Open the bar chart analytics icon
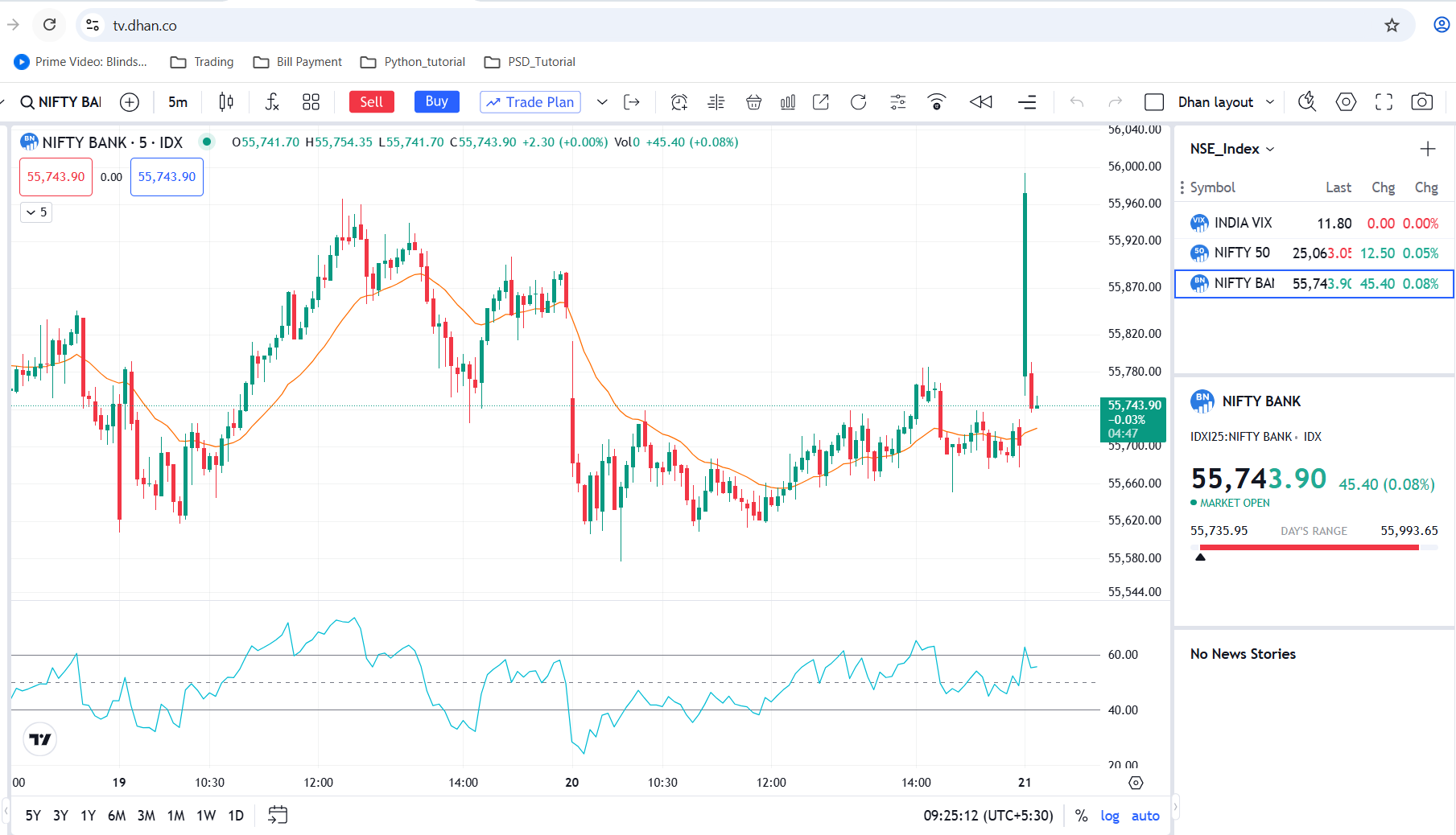This screenshot has height=835, width=1456. point(788,102)
